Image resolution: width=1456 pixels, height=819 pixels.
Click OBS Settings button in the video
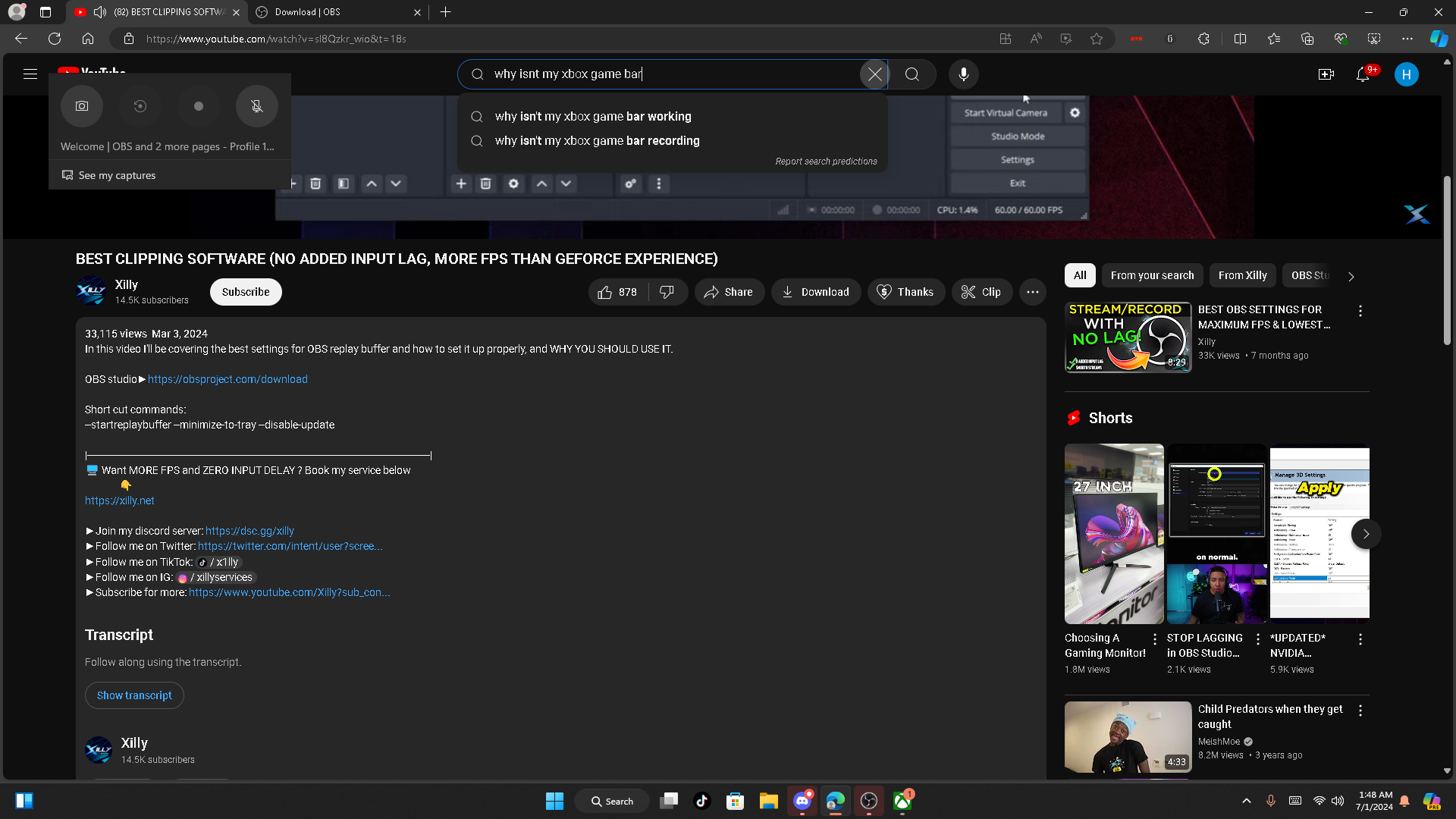coord(1018,160)
